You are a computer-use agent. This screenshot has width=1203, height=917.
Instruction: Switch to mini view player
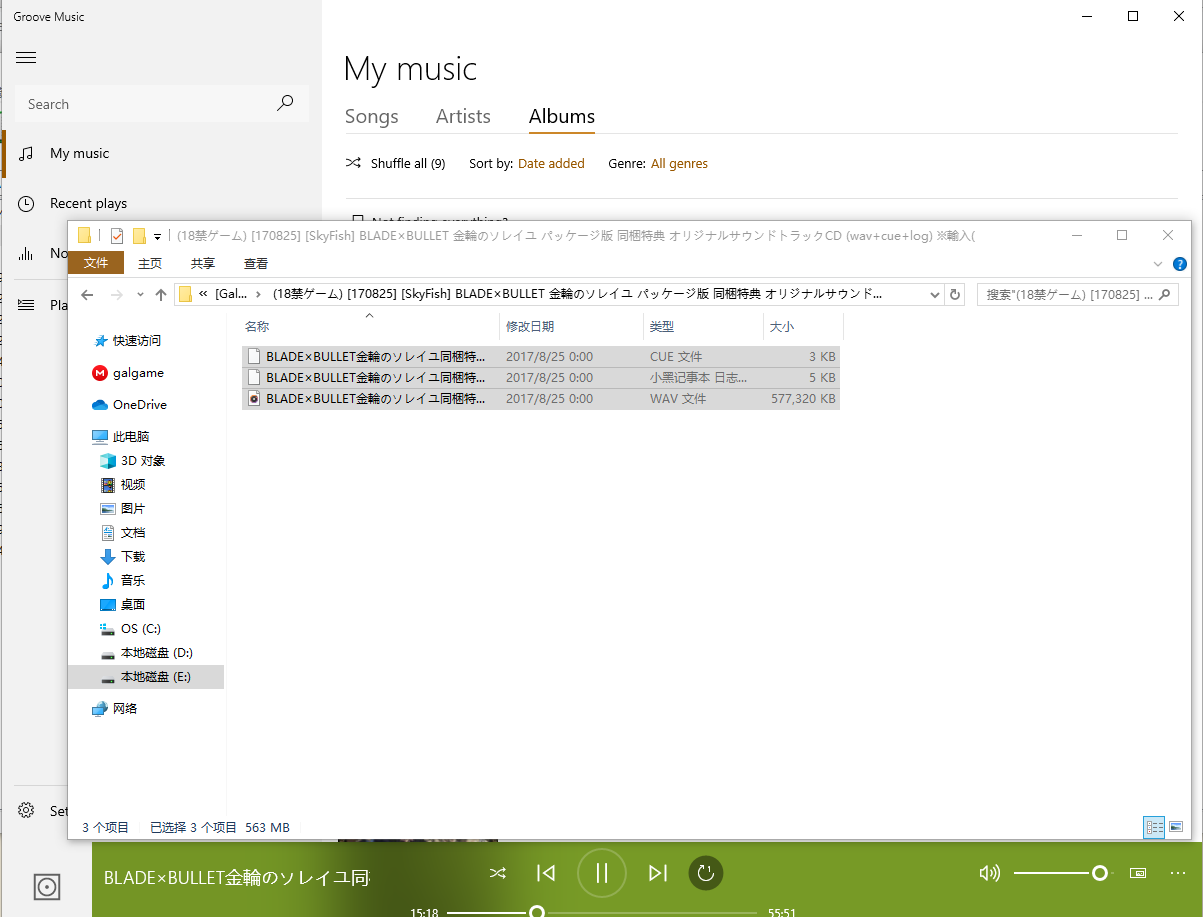coord(1138,873)
